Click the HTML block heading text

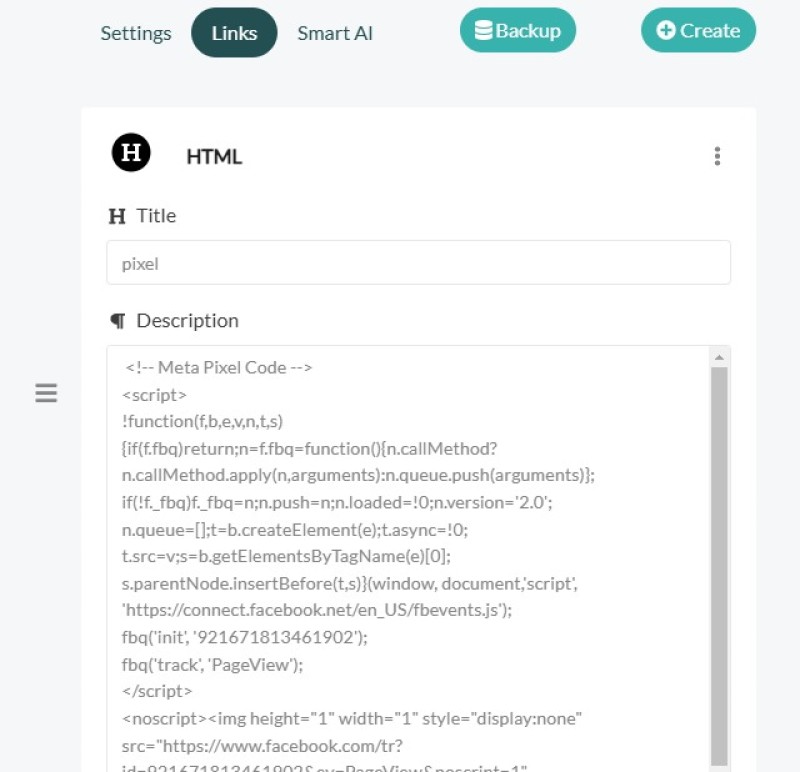[x=214, y=157]
